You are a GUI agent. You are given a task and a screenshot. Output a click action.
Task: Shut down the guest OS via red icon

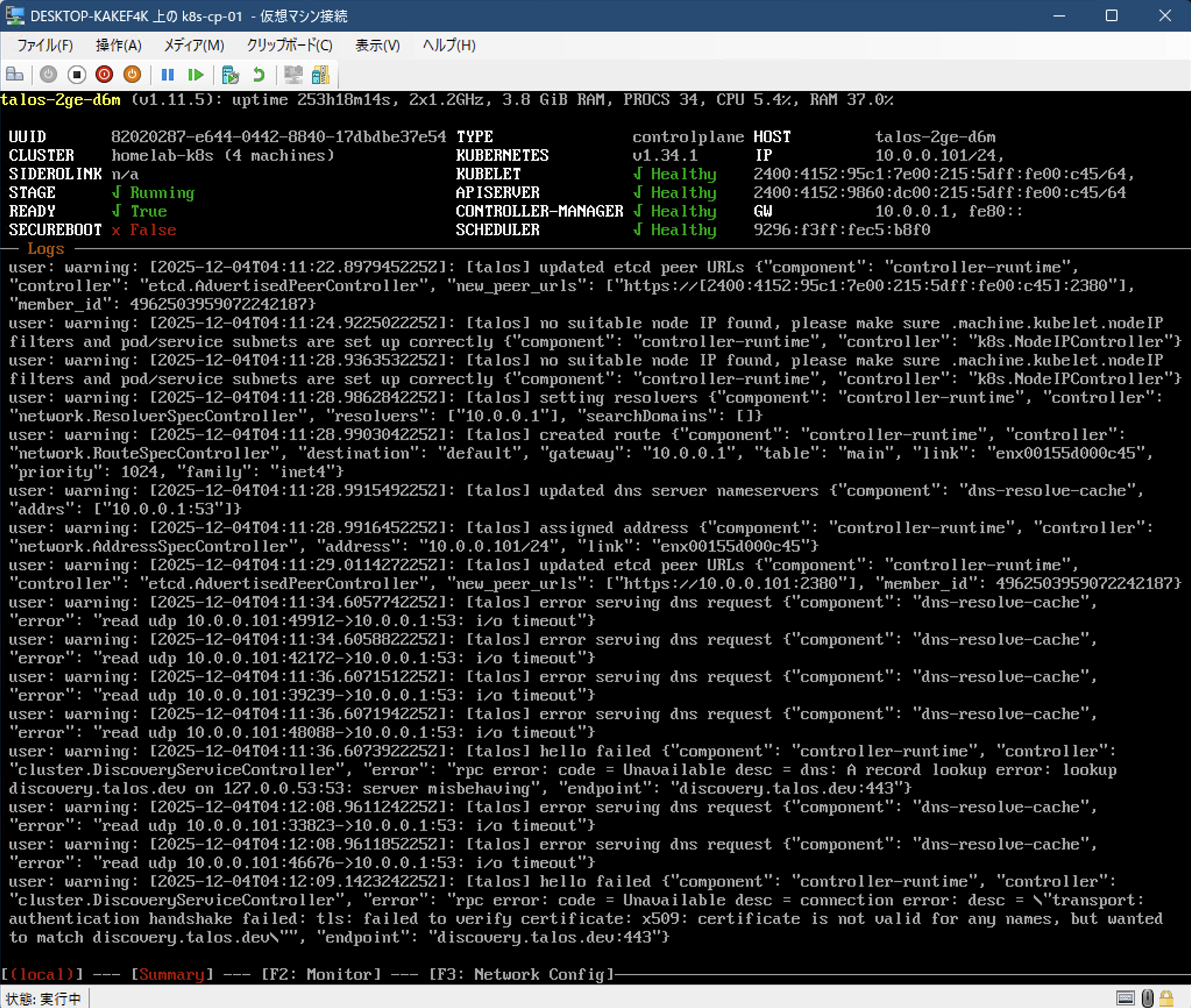[x=104, y=74]
